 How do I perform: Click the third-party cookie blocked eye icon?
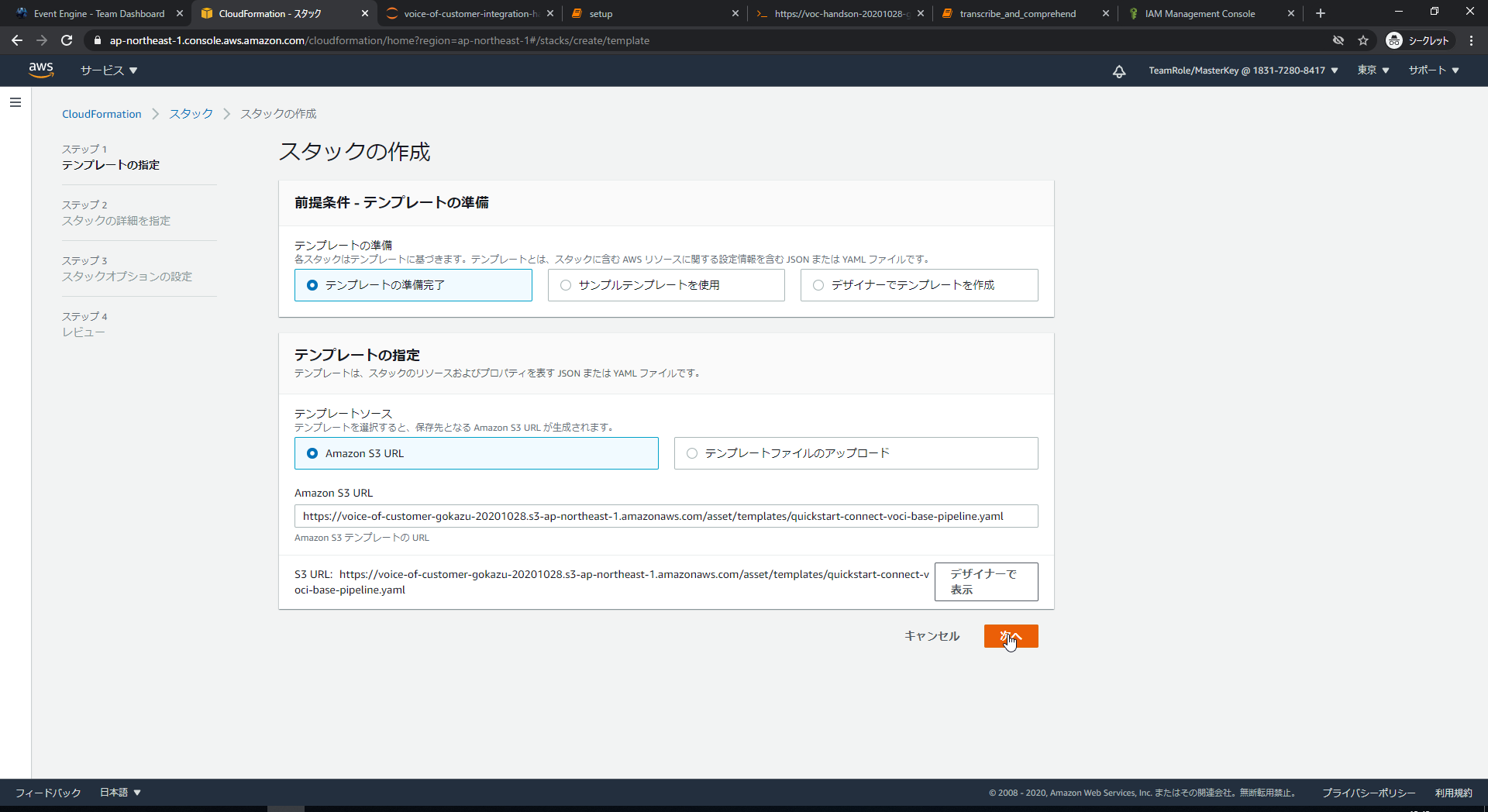coord(1338,40)
